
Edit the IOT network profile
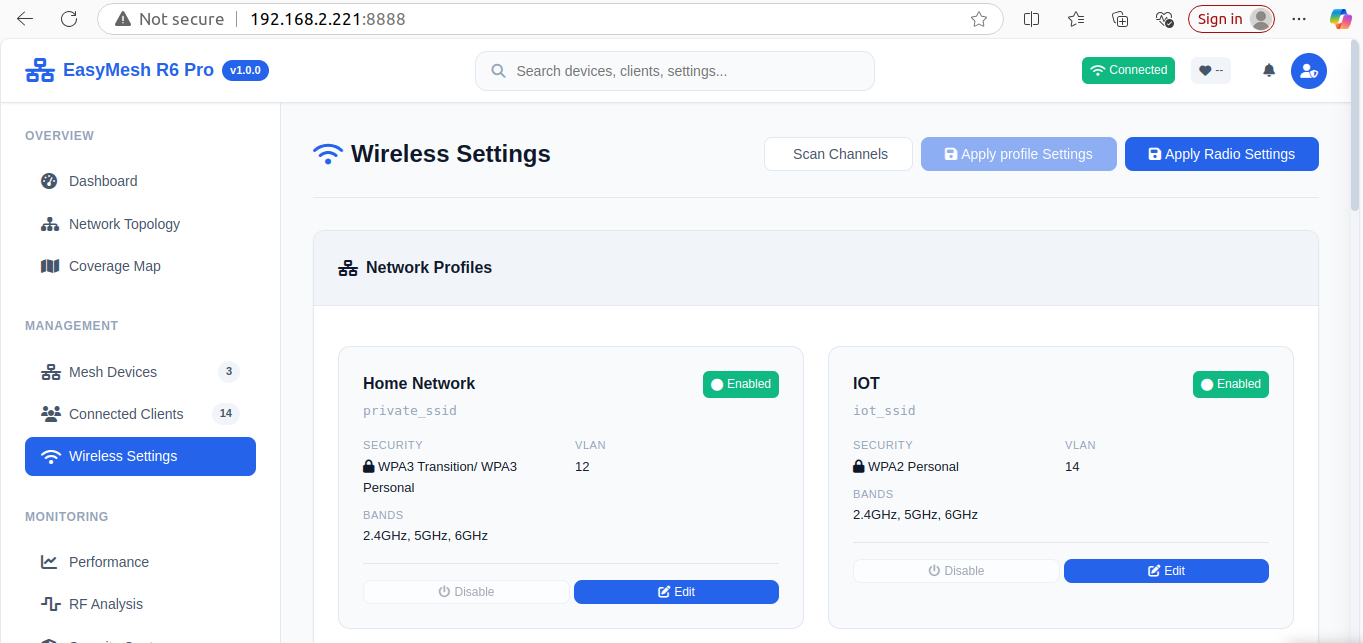1166,571
